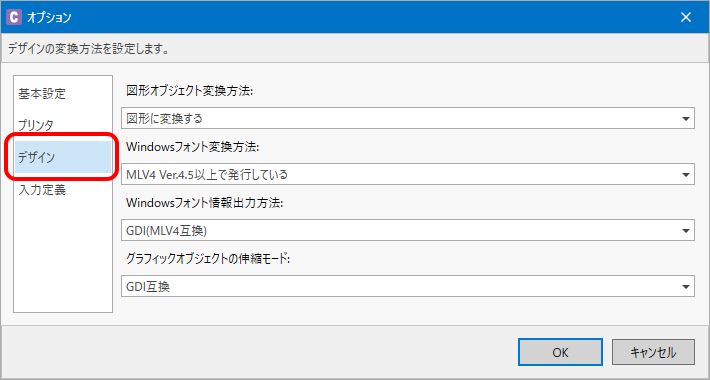
Task: Select the デザイン item in the sidebar
Action: (63, 157)
